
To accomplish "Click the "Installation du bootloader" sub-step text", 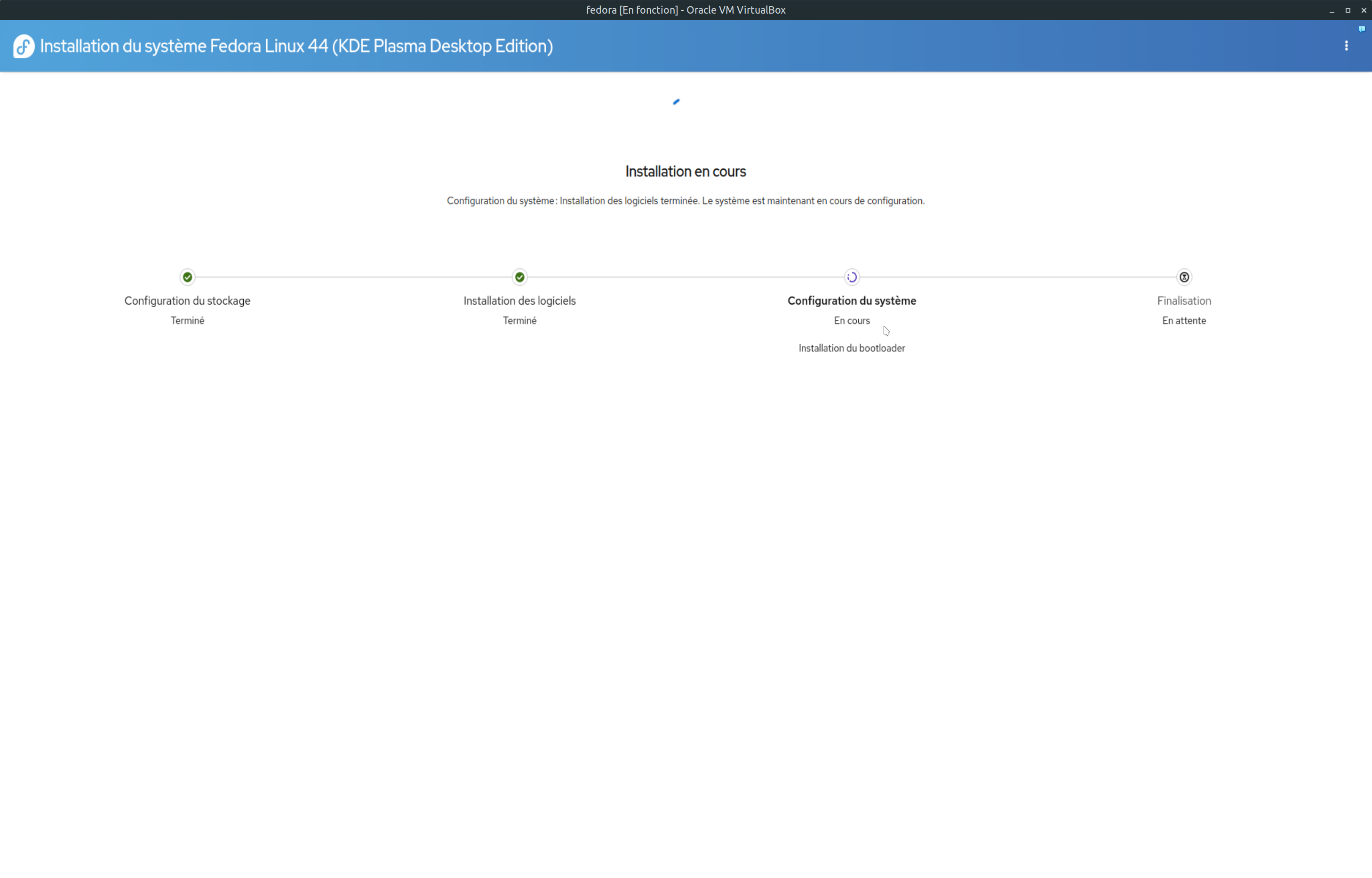I will tap(852, 348).
